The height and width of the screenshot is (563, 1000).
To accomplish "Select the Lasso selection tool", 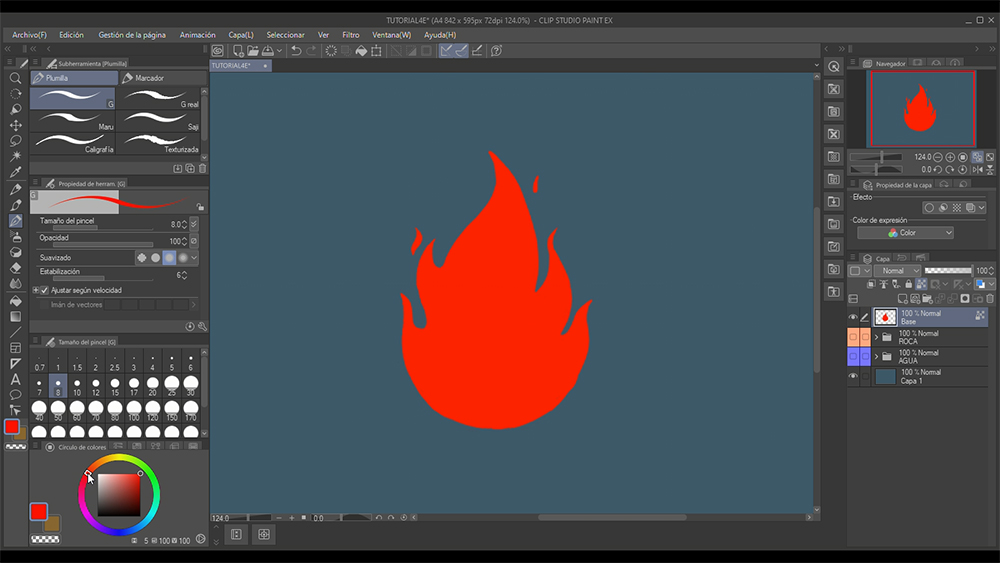I will (15, 141).
